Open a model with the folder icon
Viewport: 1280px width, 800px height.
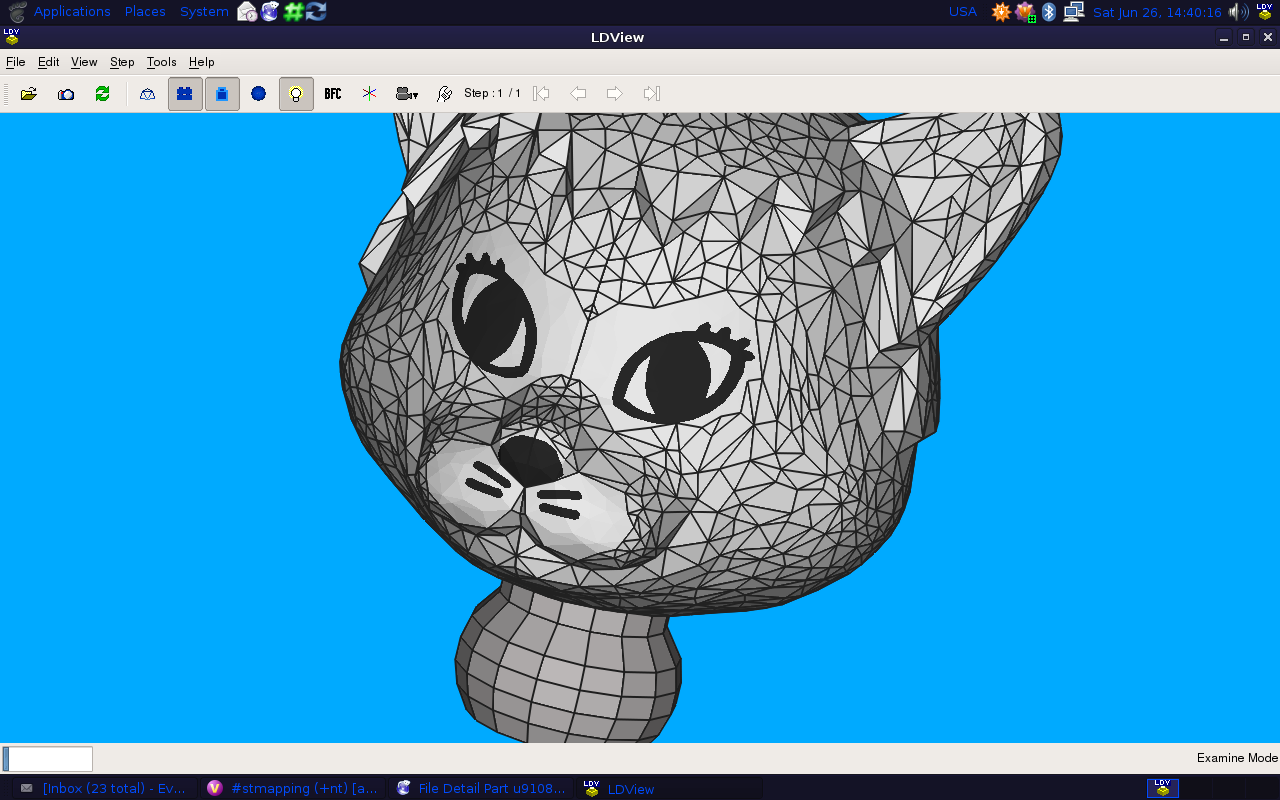pyautogui.click(x=28, y=93)
